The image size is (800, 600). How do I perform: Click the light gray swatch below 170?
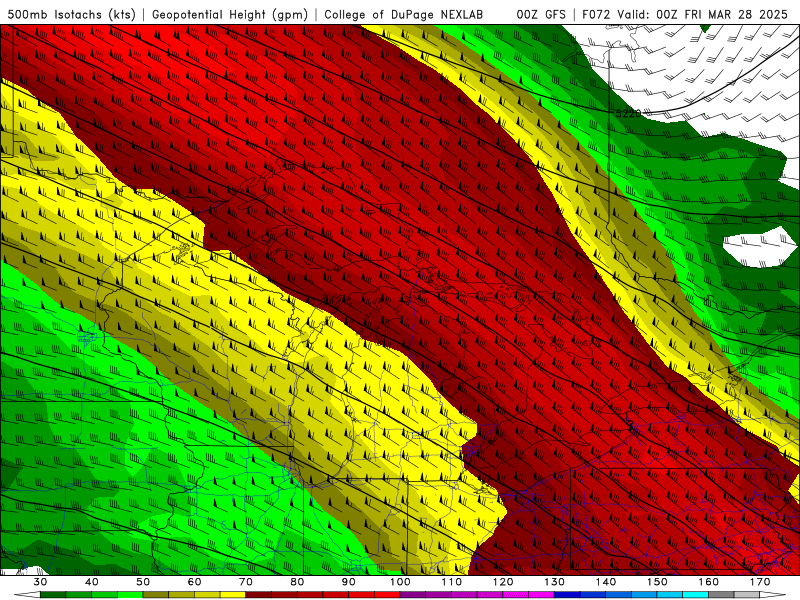[x=747, y=594]
